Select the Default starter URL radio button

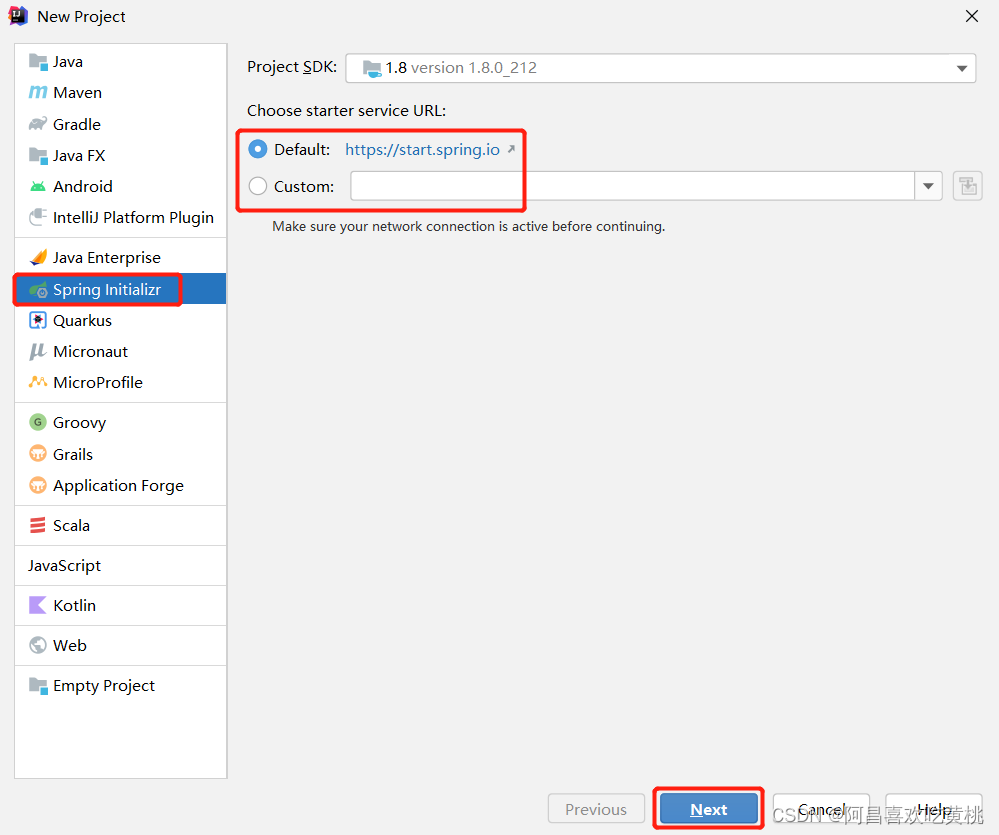257,149
